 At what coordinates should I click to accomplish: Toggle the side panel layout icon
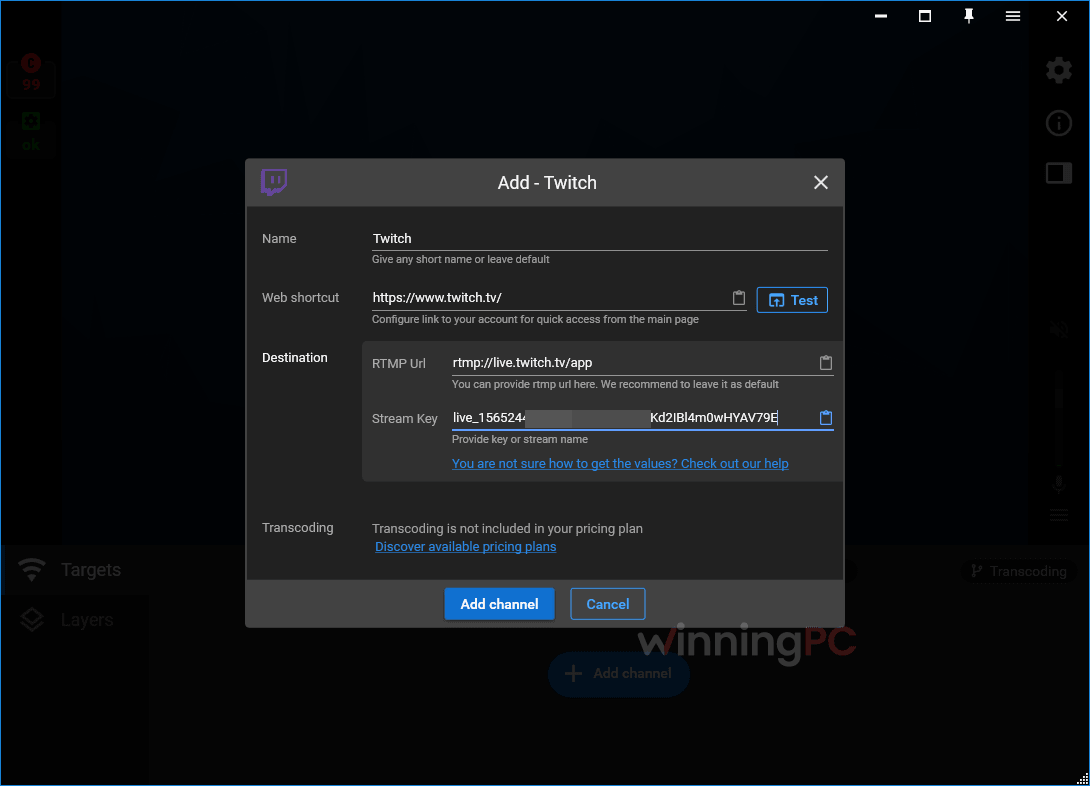[x=1059, y=173]
